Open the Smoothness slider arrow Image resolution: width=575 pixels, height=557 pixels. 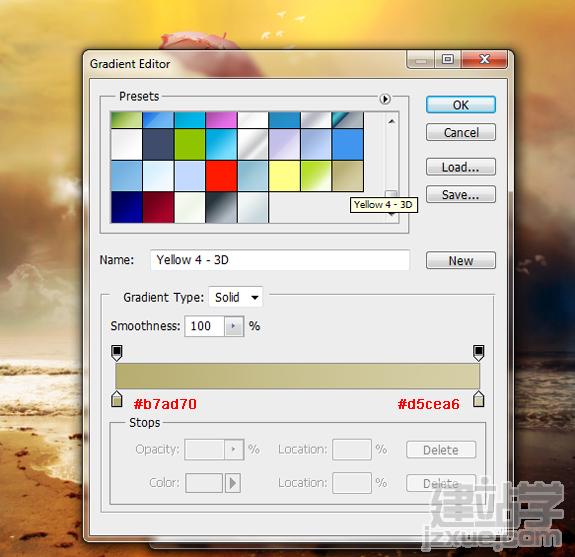click(234, 326)
